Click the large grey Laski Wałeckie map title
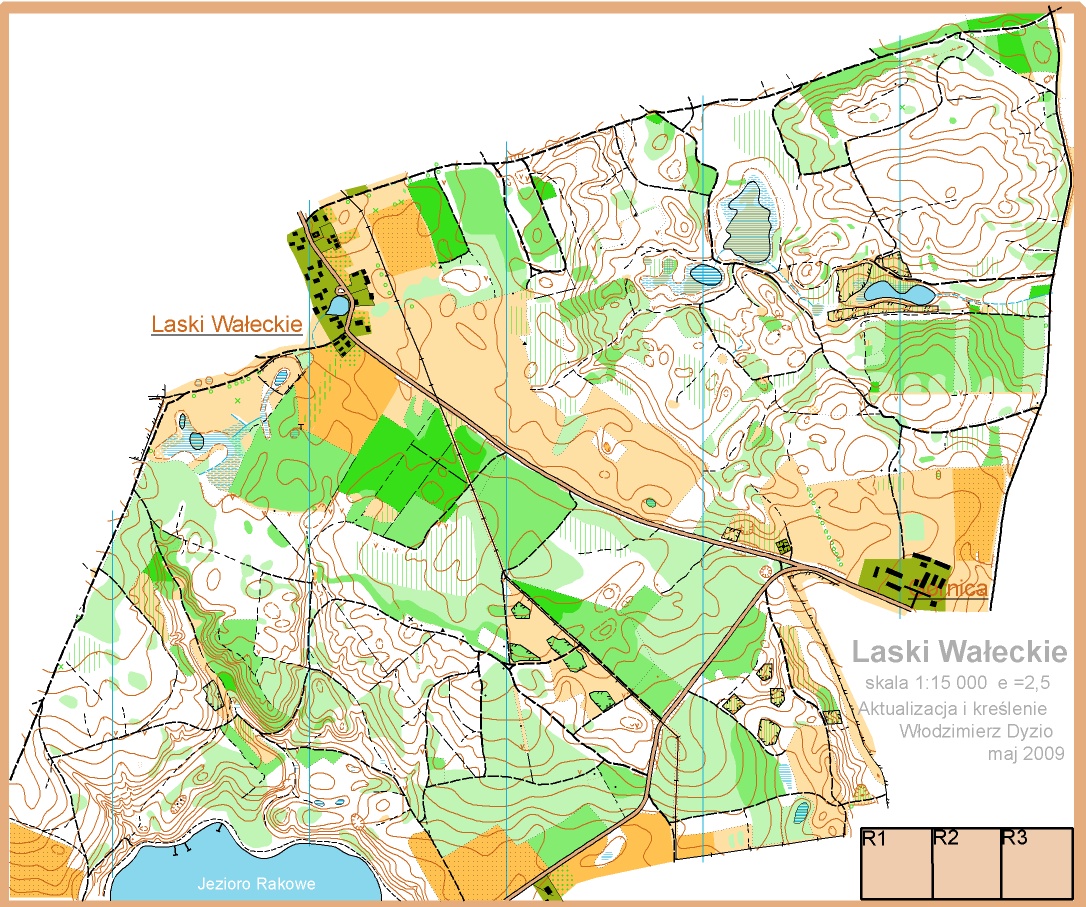The image size is (1086, 907). pos(958,653)
